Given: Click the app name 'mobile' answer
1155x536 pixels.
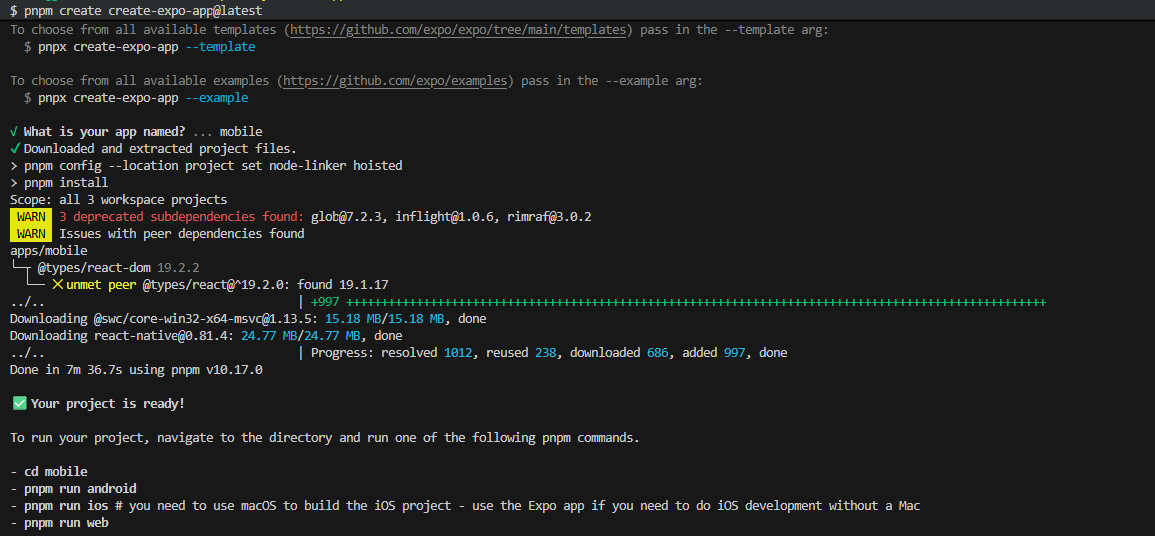Looking at the screenshot, I should (x=241, y=132).
